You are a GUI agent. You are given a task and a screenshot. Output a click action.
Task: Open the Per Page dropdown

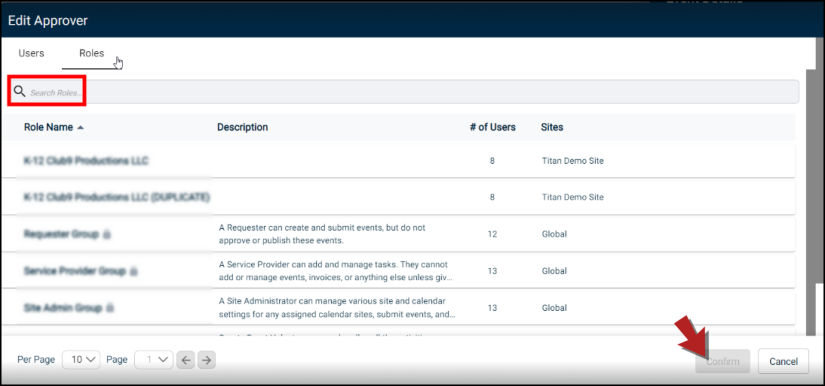81,360
